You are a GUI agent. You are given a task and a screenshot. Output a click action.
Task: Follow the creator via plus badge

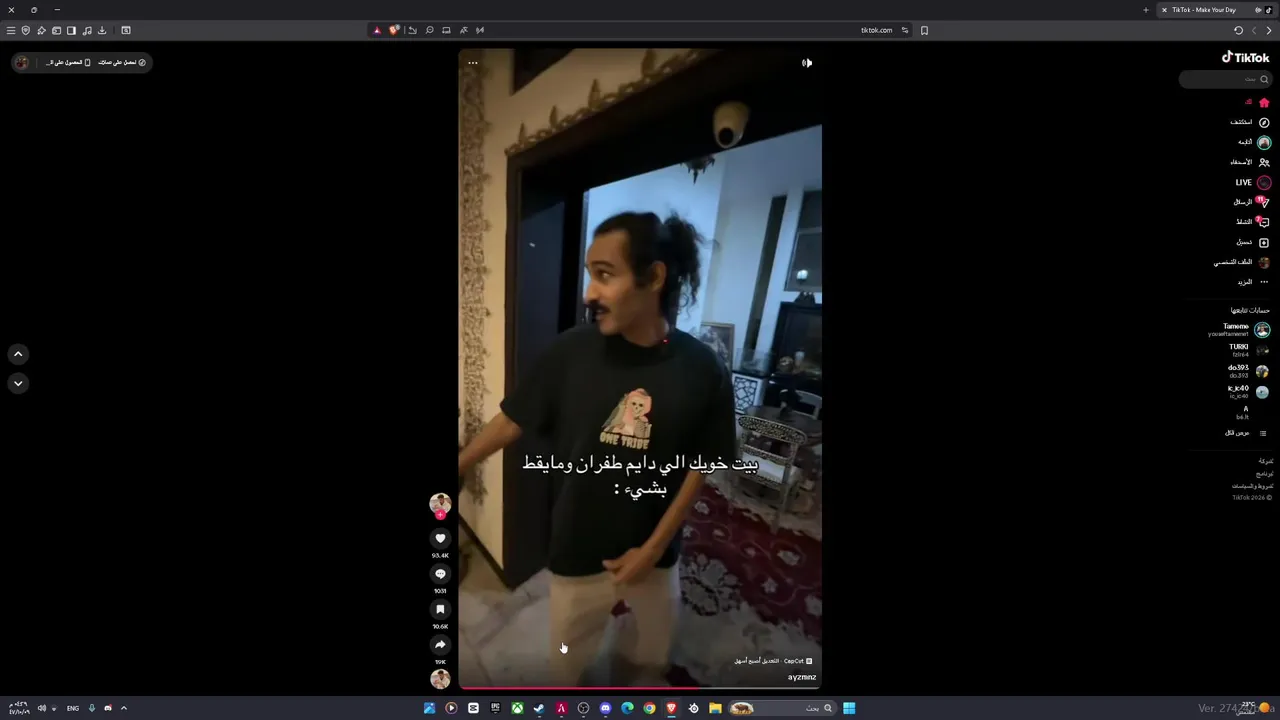(x=440, y=515)
